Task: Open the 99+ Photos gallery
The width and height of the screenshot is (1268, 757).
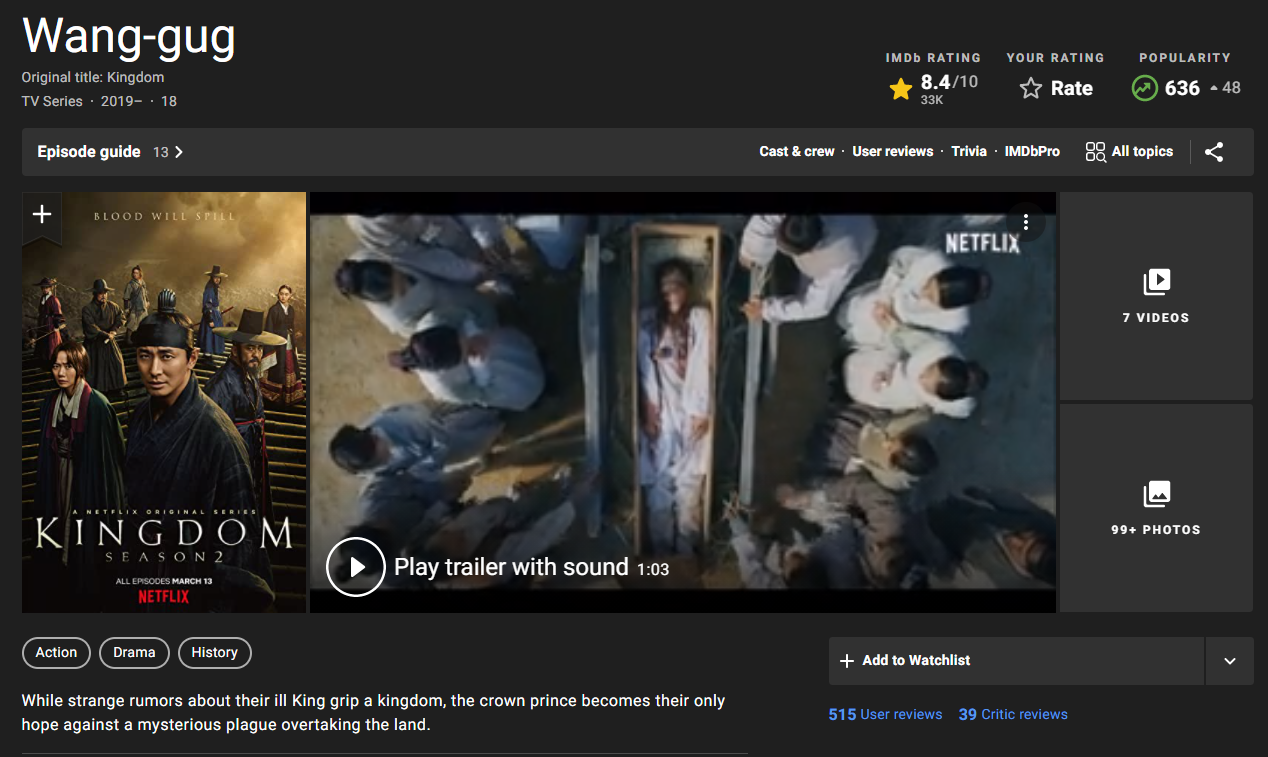Action: click(x=1156, y=508)
